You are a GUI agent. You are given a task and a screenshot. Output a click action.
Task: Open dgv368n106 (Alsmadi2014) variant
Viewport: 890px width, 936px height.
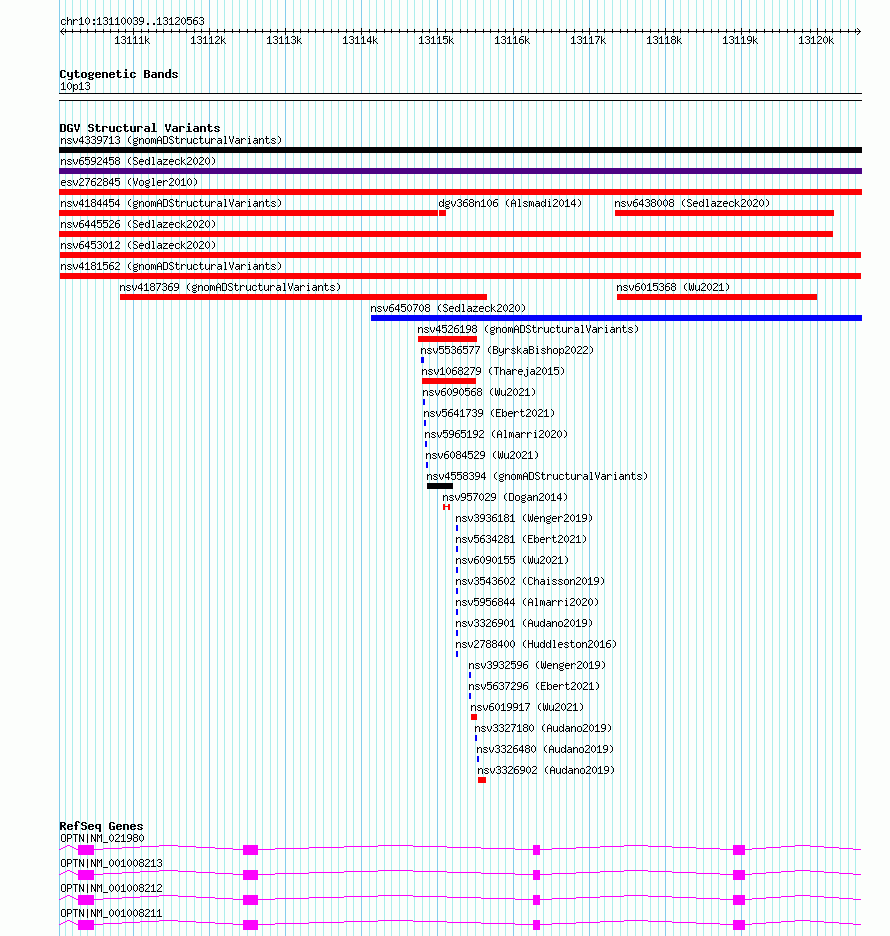pyautogui.click(x=510, y=203)
